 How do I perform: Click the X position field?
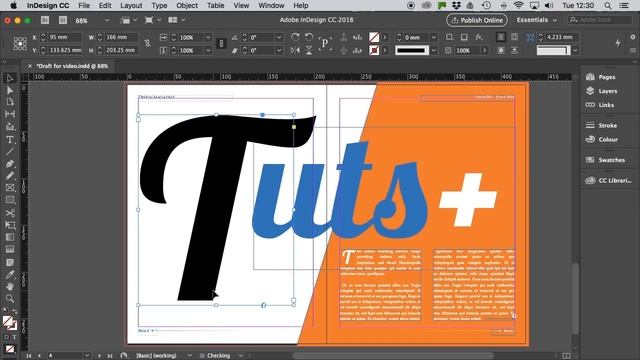click(x=64, y=37)
